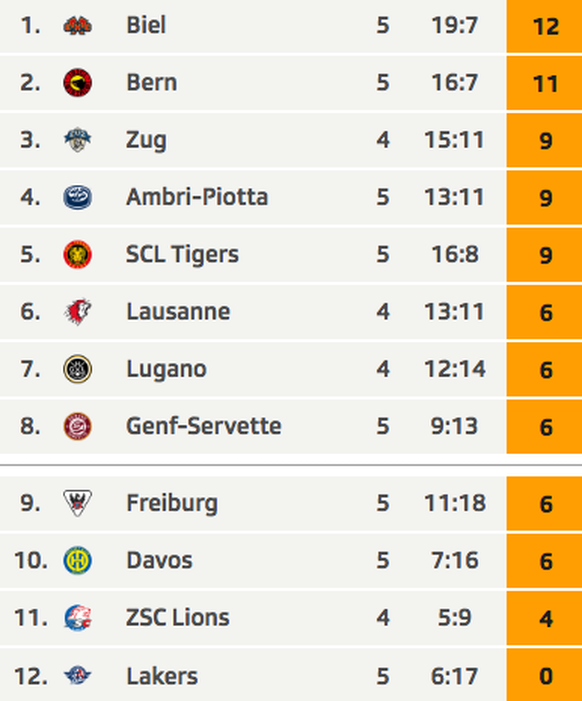Image resolution: width=582 pixels, height=701 pixels.
Task: Click the Genf-Servette crest logo
Action: pos(77,426)
